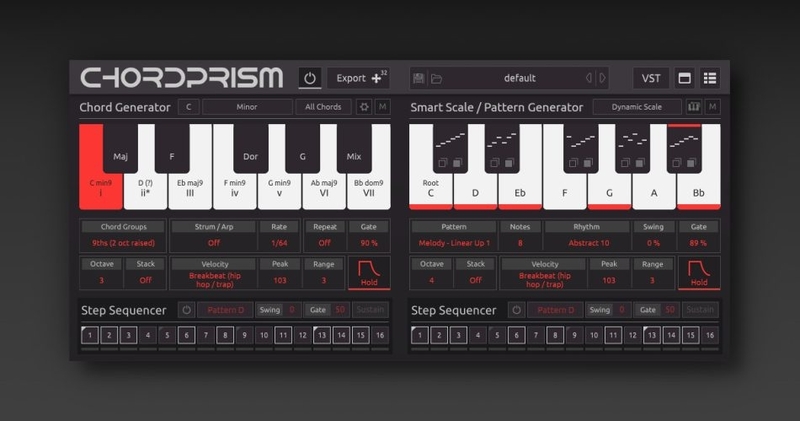Viewport: 800px width, 421px height.
Task: Open the Rhythm 'Abstract 10' selector
Action: (589, 243)
